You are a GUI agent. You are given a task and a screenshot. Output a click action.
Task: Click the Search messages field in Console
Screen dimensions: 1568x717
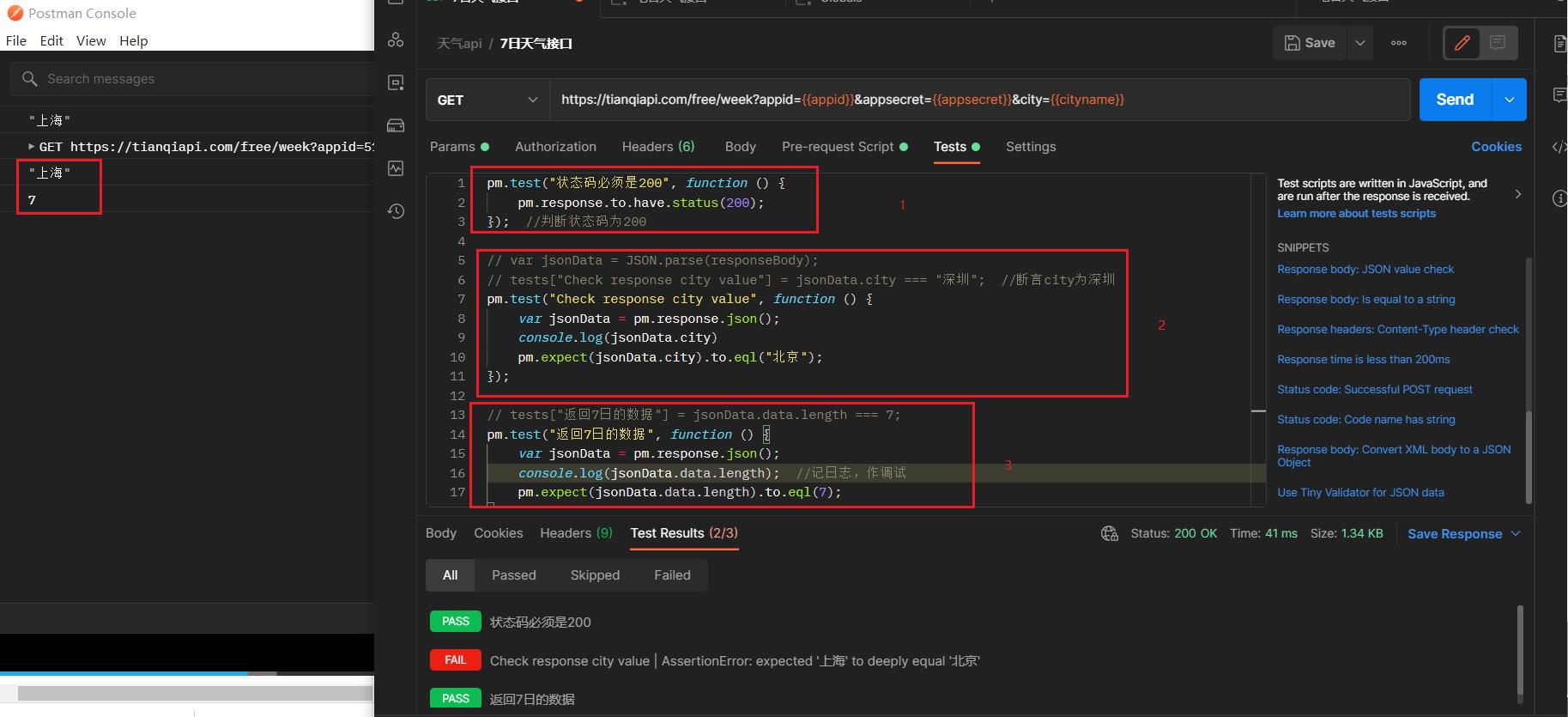click(x=193, y=79)
